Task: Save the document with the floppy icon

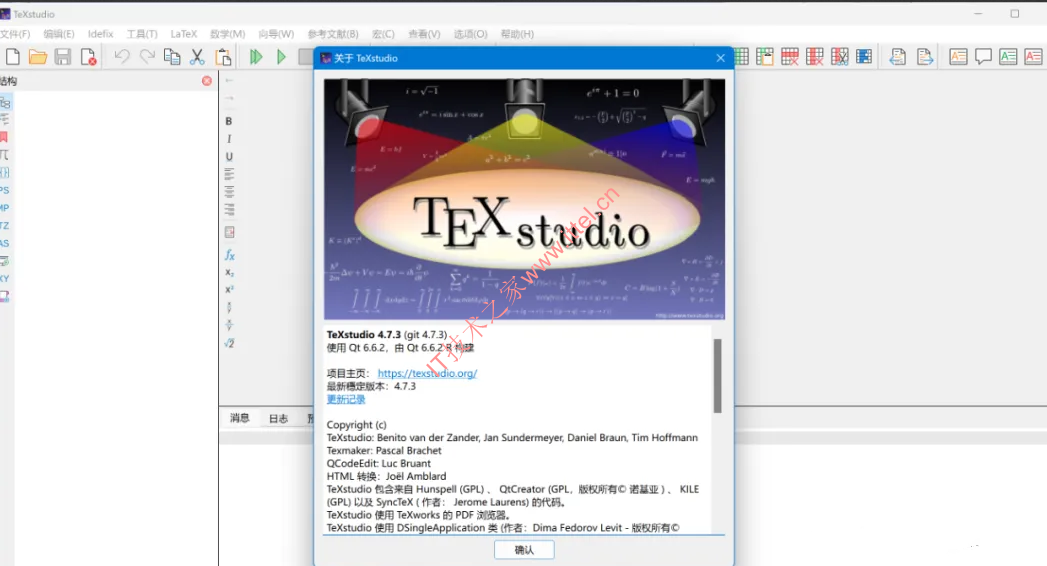Action: tap(63, 57)
